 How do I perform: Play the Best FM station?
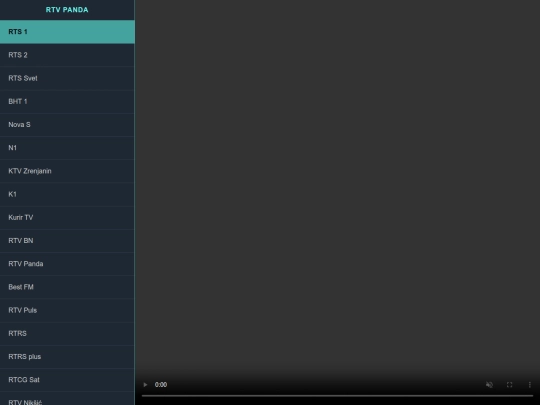(67, 287)
